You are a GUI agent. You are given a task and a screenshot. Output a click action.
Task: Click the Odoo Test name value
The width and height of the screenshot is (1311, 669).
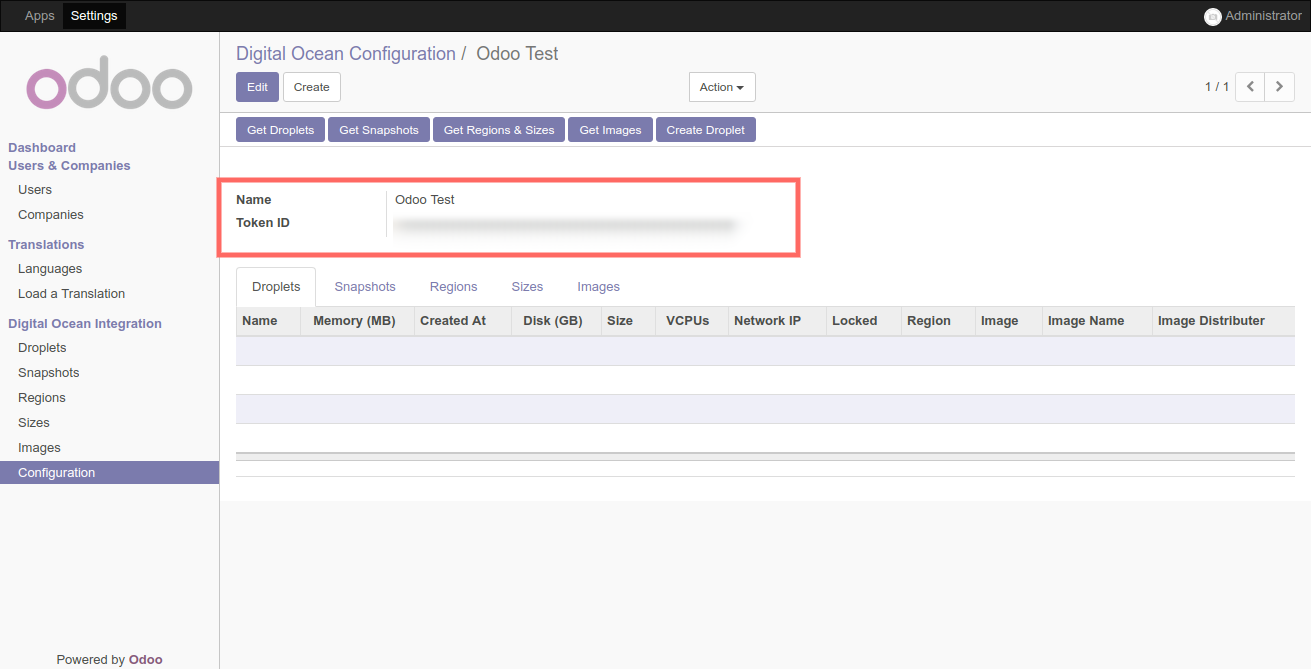(x=425, y=200)
